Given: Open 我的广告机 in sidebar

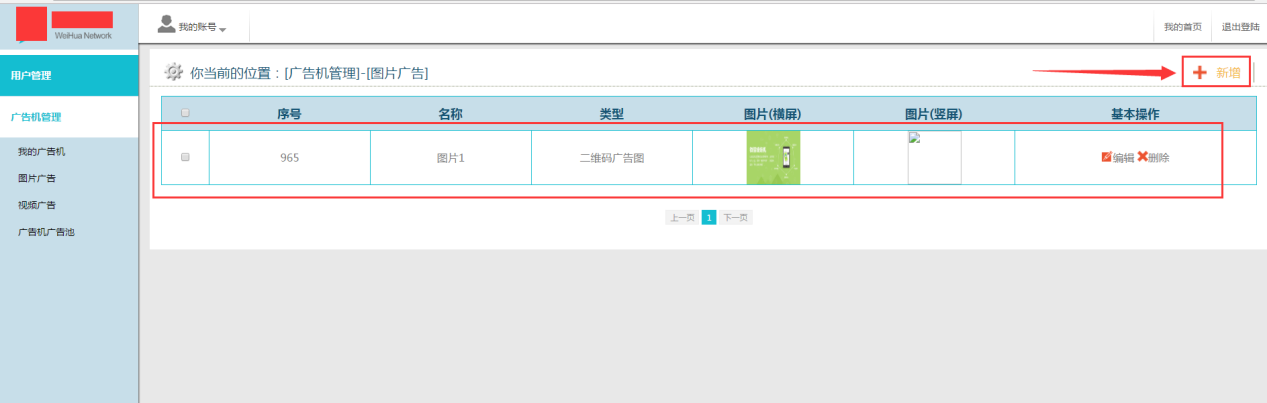Looking at the screenshot, I should [41, 152].
